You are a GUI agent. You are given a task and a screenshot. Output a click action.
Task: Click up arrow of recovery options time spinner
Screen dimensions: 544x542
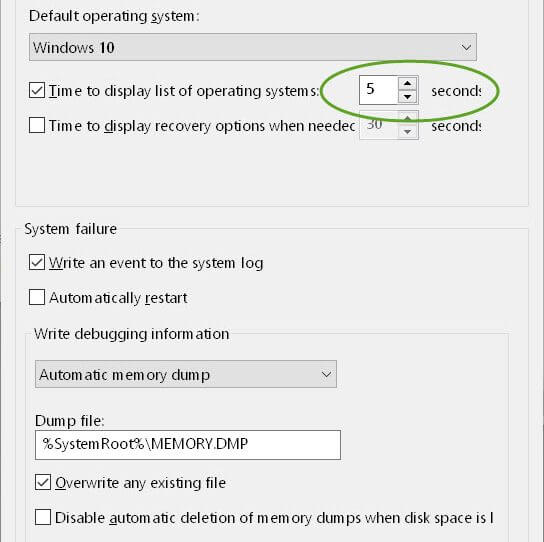point(407,118)
